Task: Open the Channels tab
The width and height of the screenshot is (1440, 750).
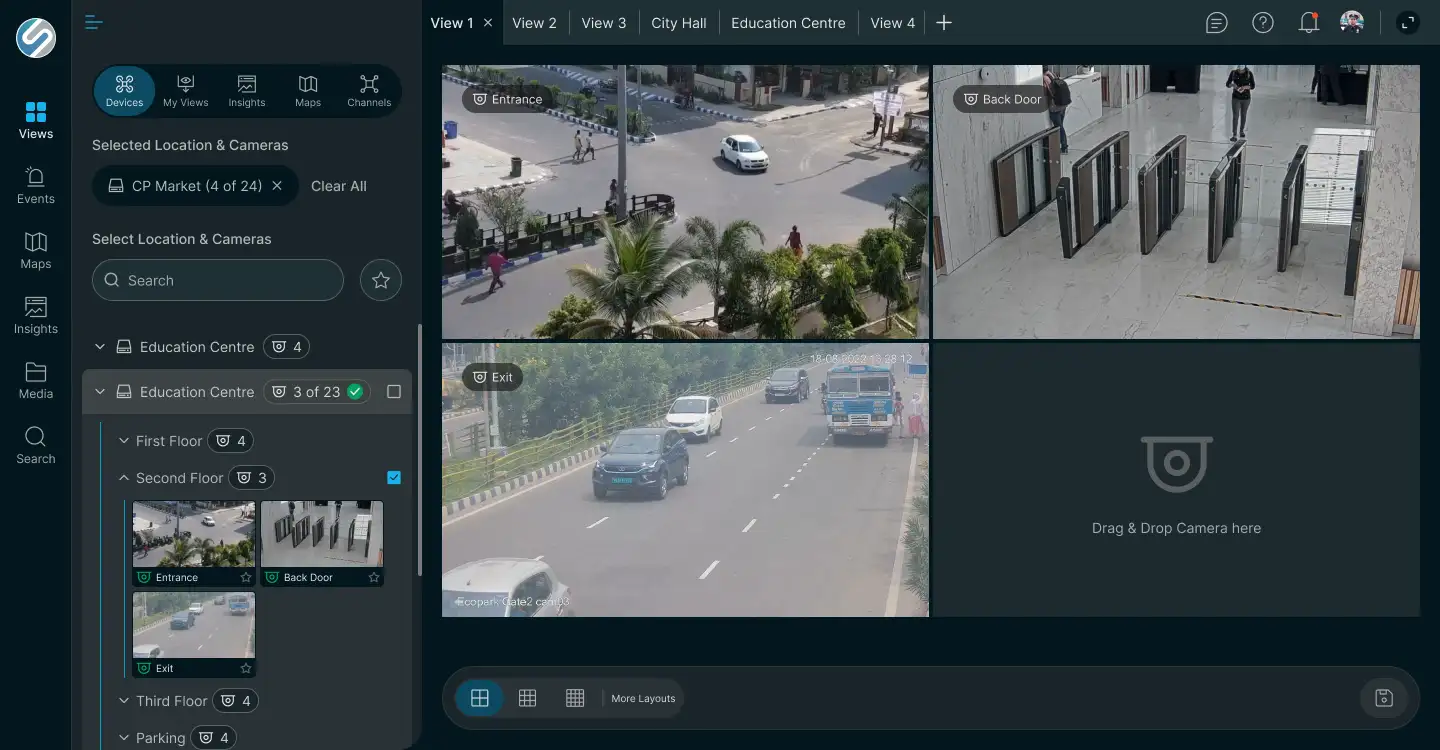Action: point(369,91)
